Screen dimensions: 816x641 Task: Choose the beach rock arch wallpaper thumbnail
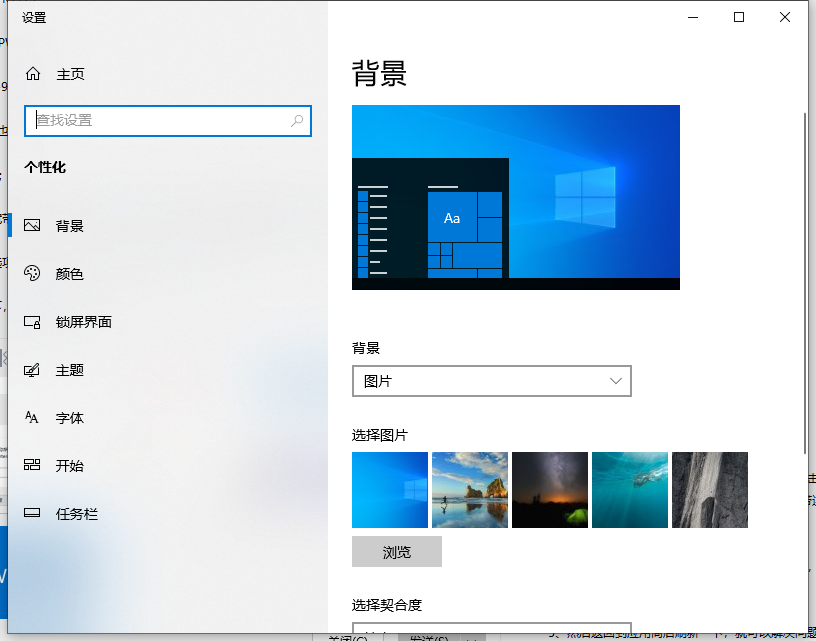point(470,490)
